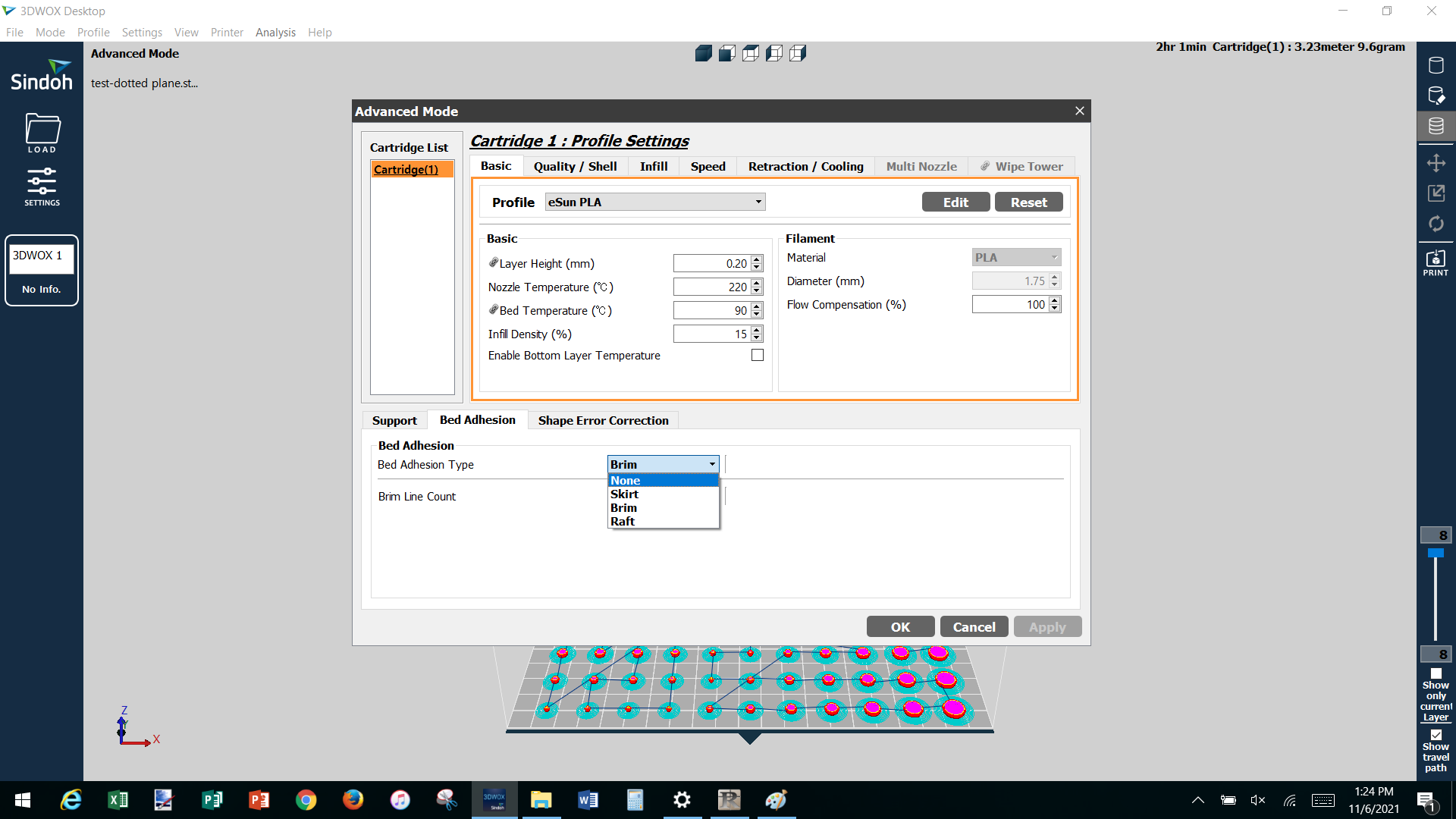1456x819 pixels.
Task: Select Cartridge(1) in Cartridge List
Action: (412, 169)
